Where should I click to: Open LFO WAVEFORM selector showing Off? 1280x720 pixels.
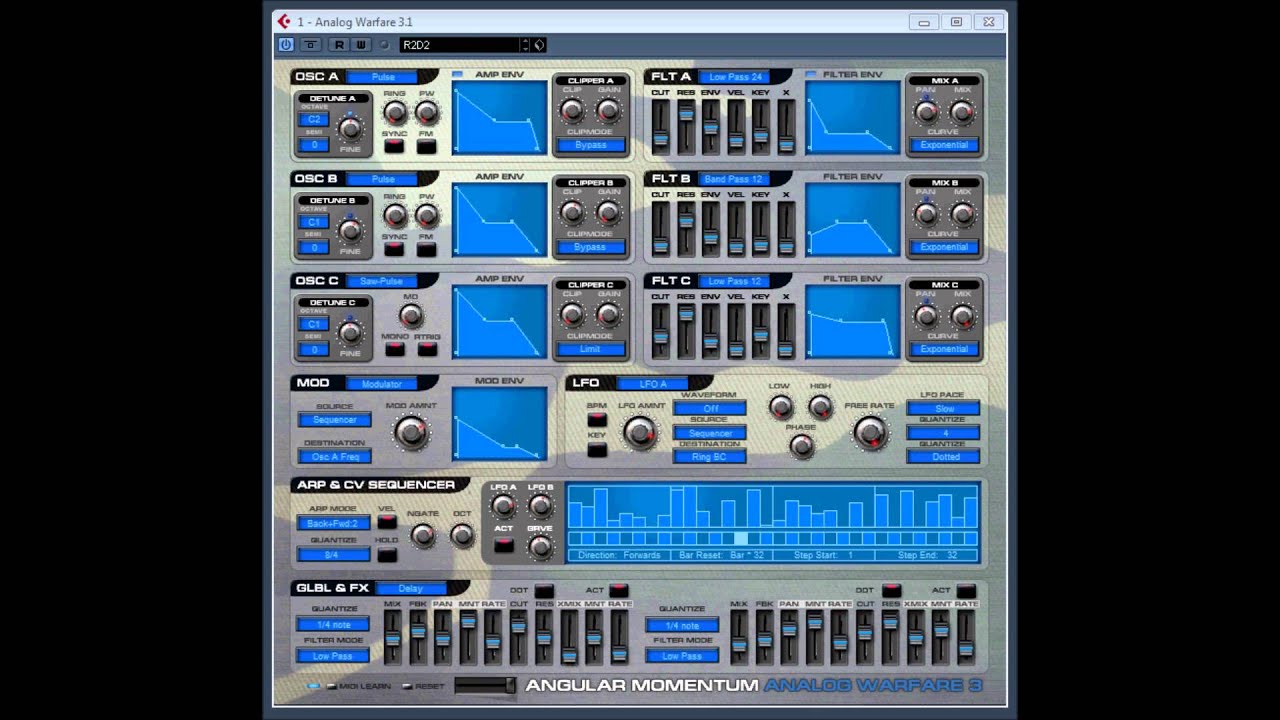709,409
